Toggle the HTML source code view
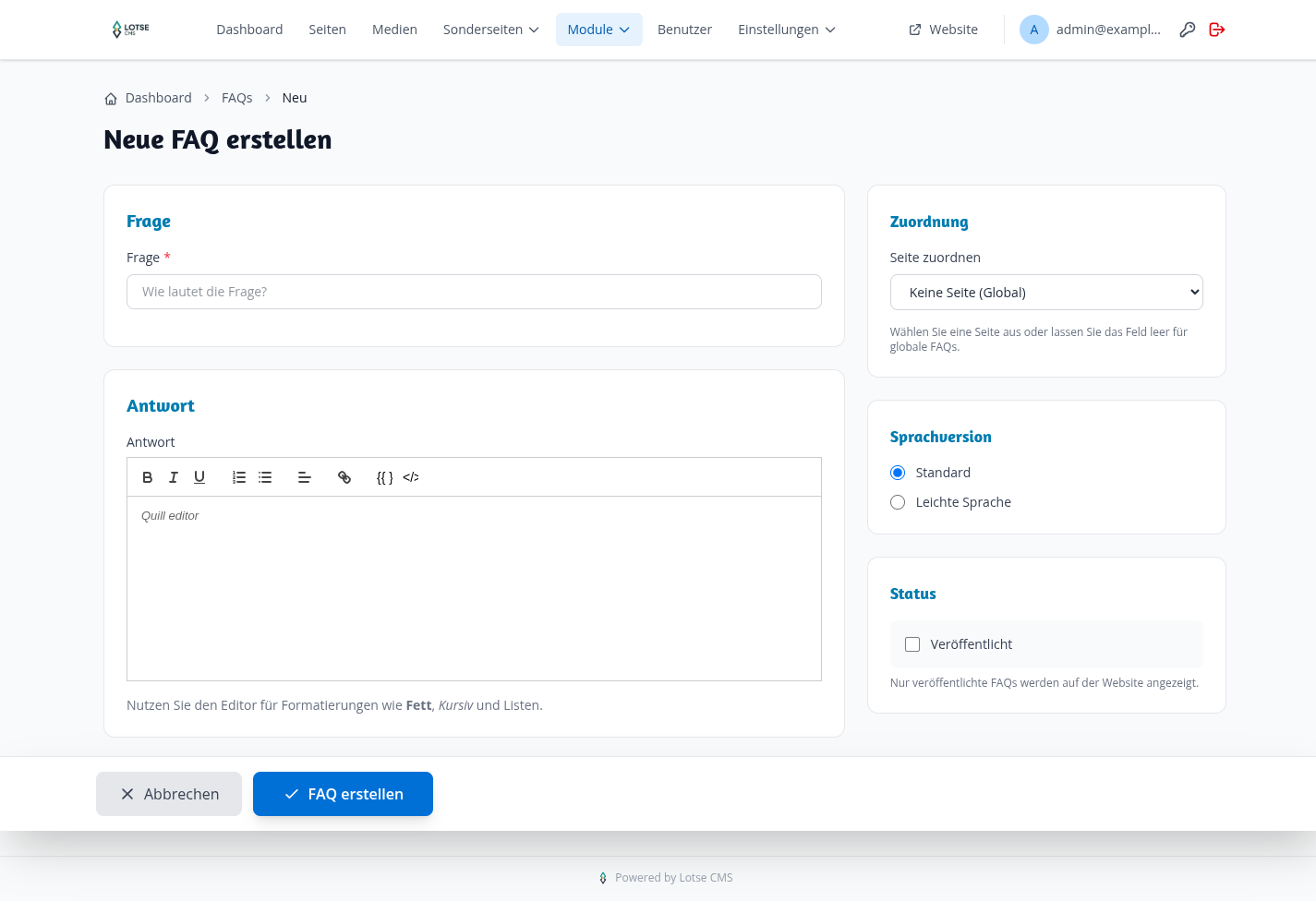The image size is (1316, 901). 411,477
